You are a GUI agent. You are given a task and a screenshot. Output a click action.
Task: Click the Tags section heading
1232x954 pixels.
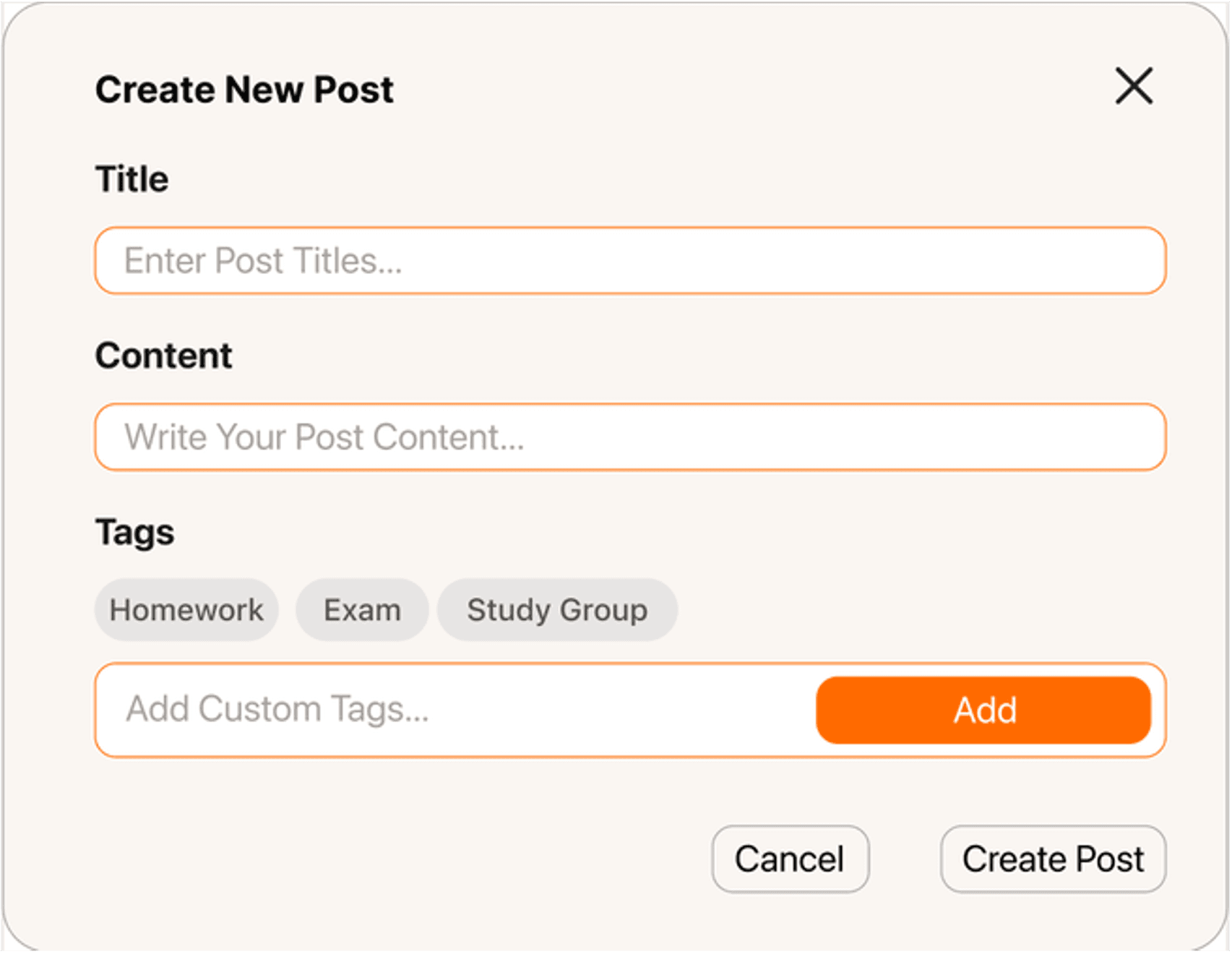pyautogui.click(x=134, y=532)
